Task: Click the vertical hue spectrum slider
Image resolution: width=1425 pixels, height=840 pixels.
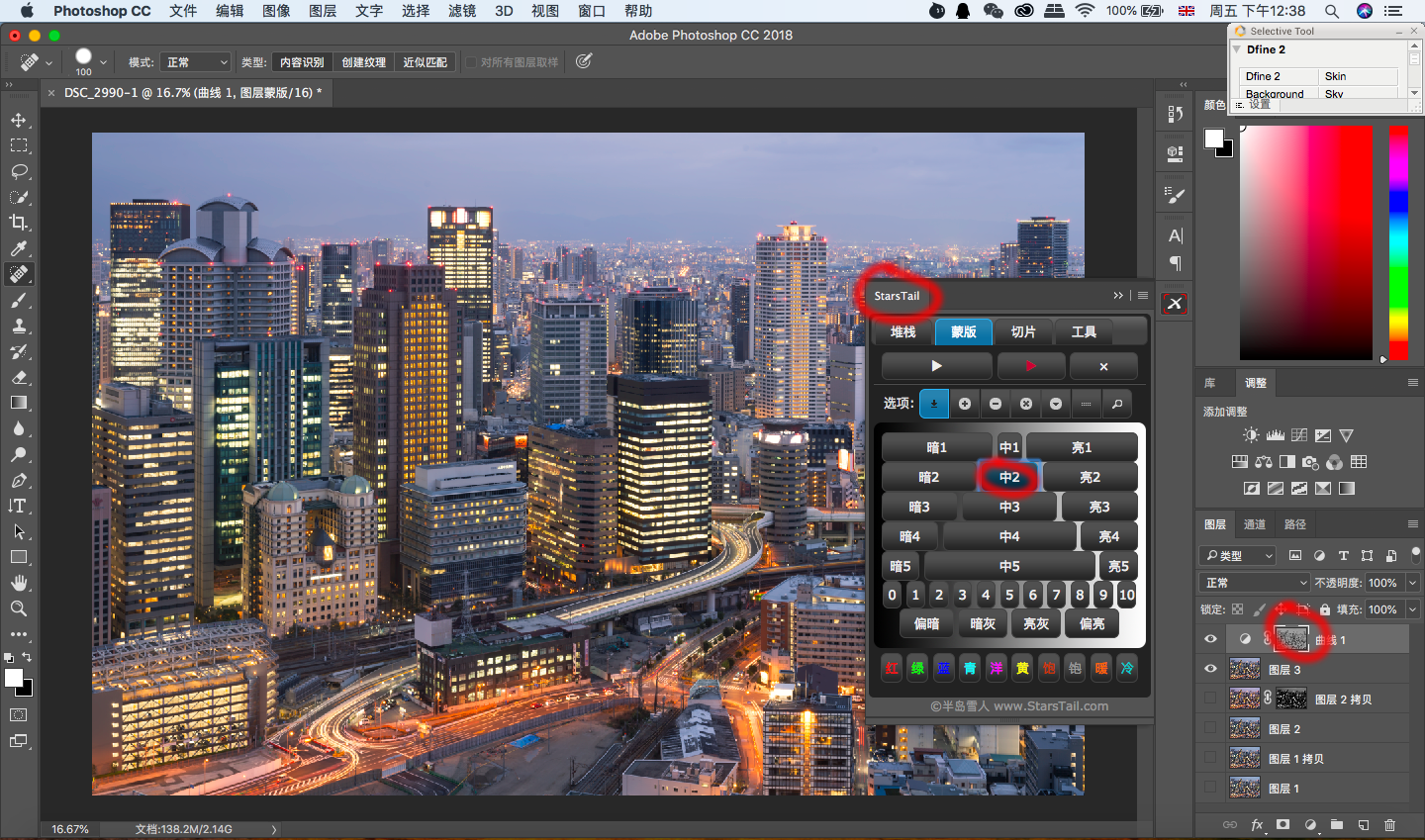Action: click(1398, 242)
